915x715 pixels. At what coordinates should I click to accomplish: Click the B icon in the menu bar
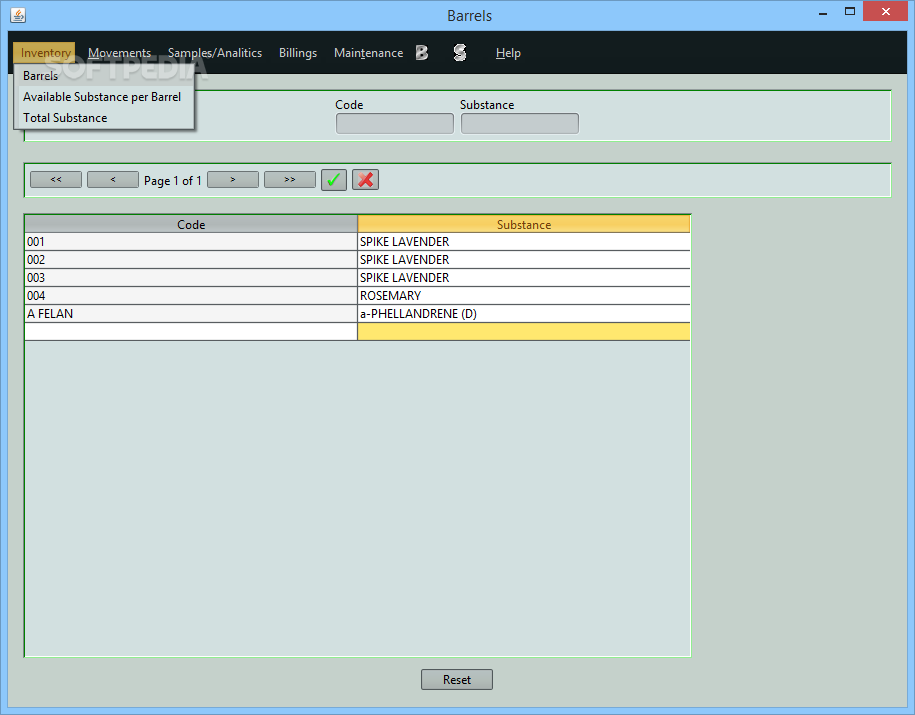tap(421, 53)
